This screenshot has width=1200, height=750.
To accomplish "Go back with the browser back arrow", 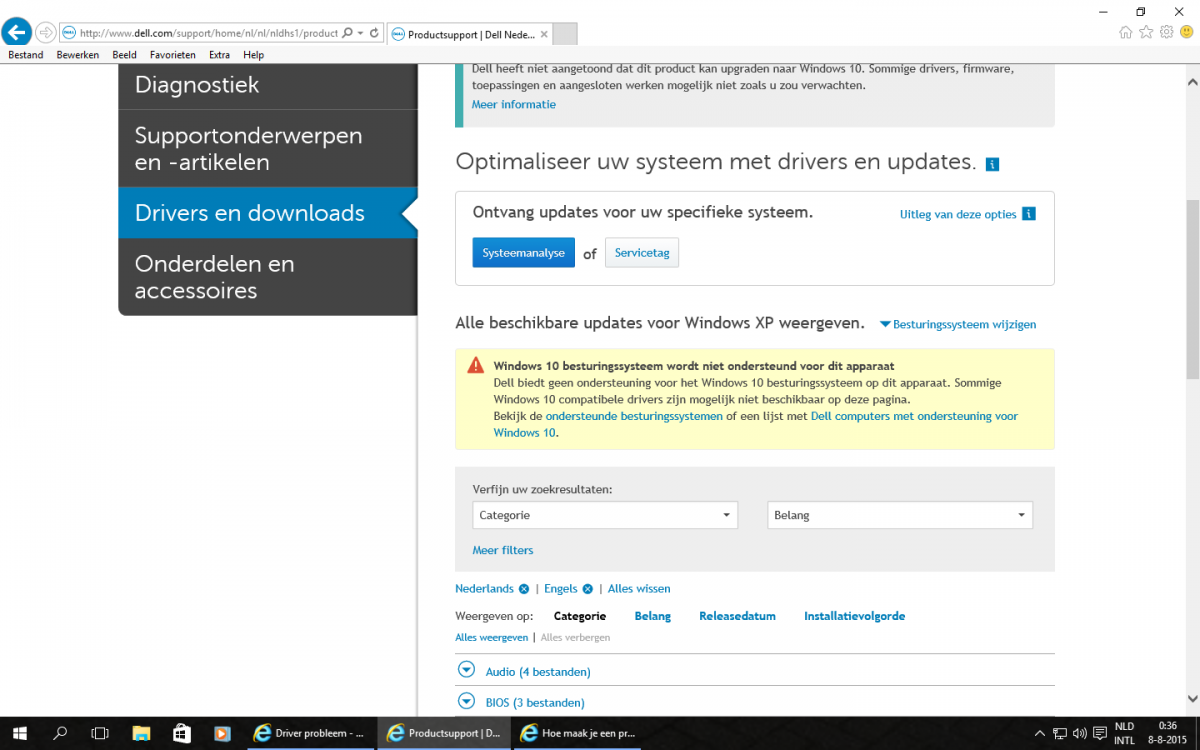I will pos(17,32).
